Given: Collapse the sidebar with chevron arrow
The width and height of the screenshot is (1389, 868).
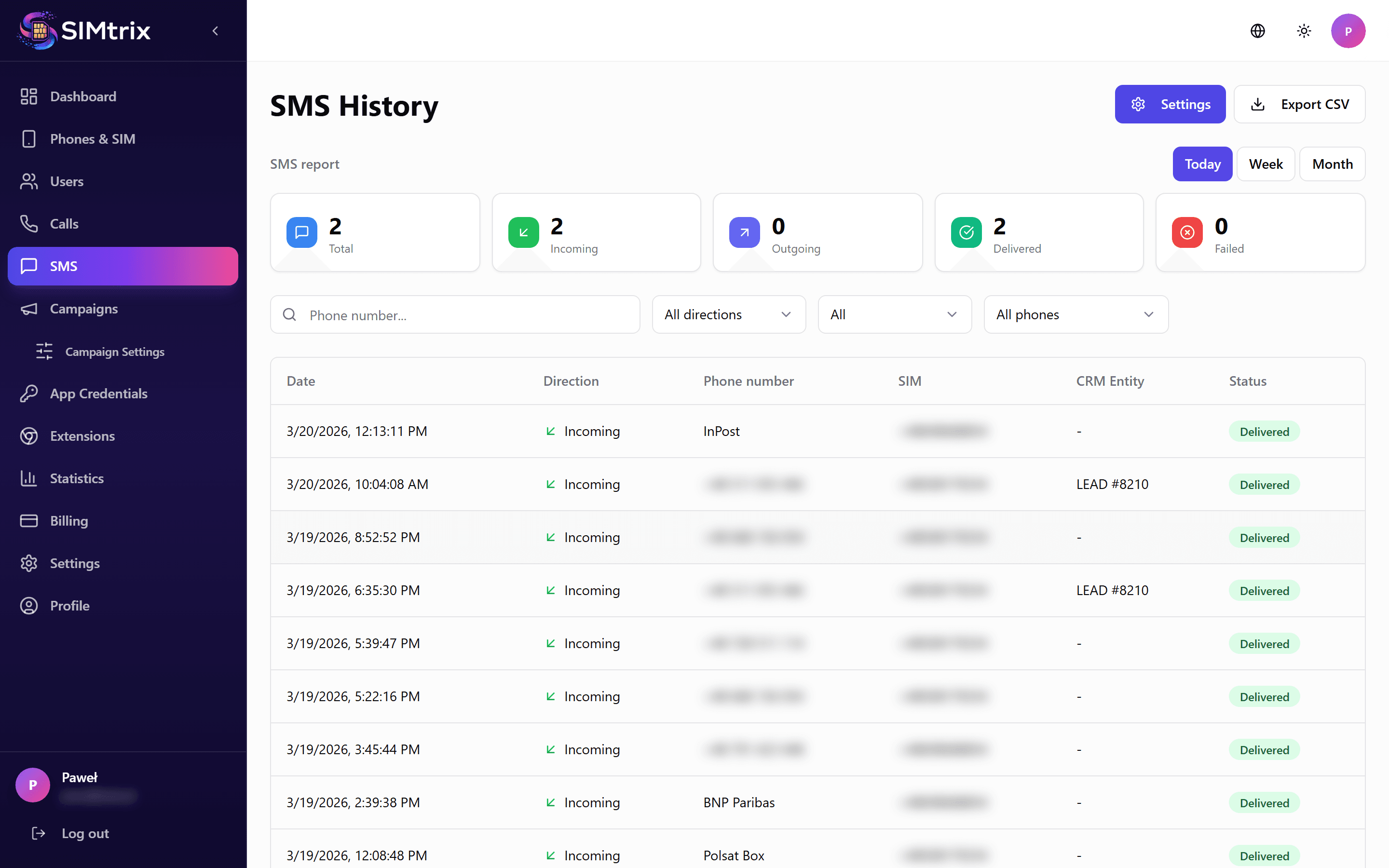Looking at the screenshot, I should 215,31.
